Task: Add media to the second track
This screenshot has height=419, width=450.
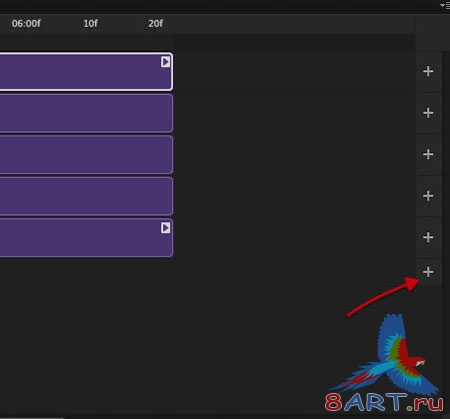Action: tap(428, 113)
